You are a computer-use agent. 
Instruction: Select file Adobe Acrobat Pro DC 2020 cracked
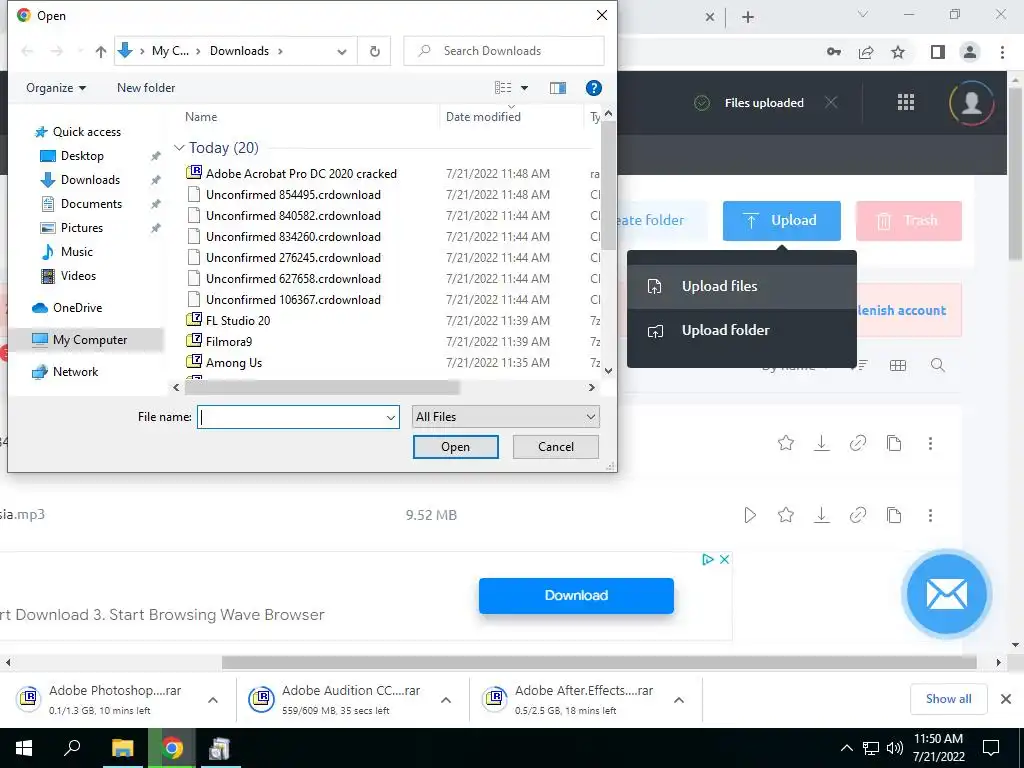coord(301,174)
